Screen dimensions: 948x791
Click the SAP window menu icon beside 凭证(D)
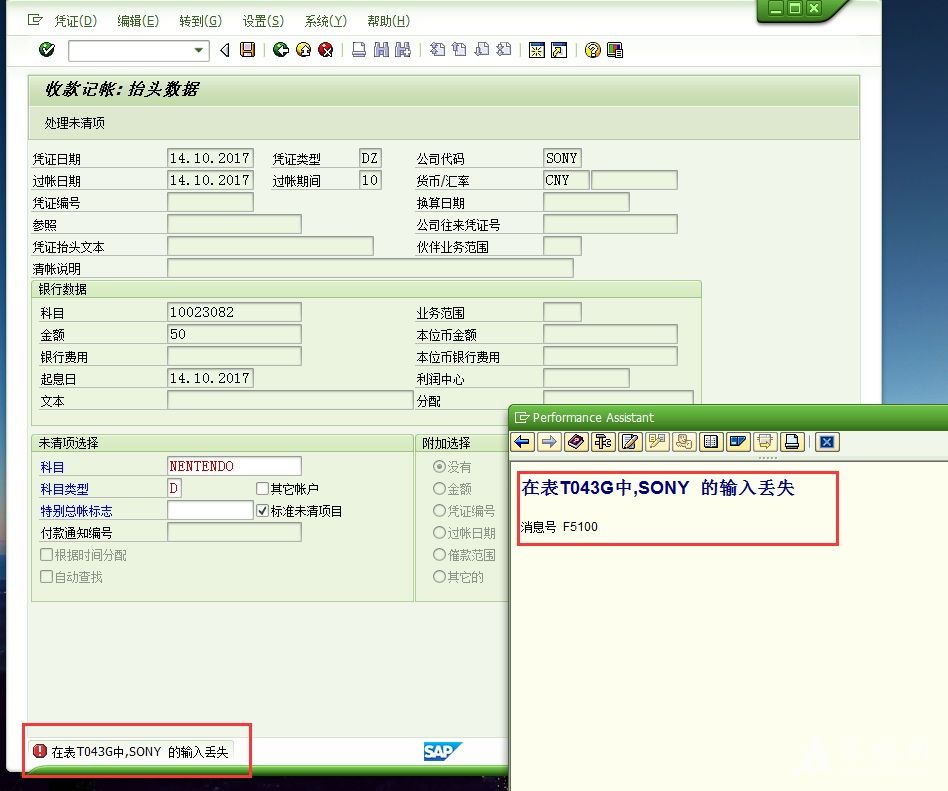coord(35,21)
